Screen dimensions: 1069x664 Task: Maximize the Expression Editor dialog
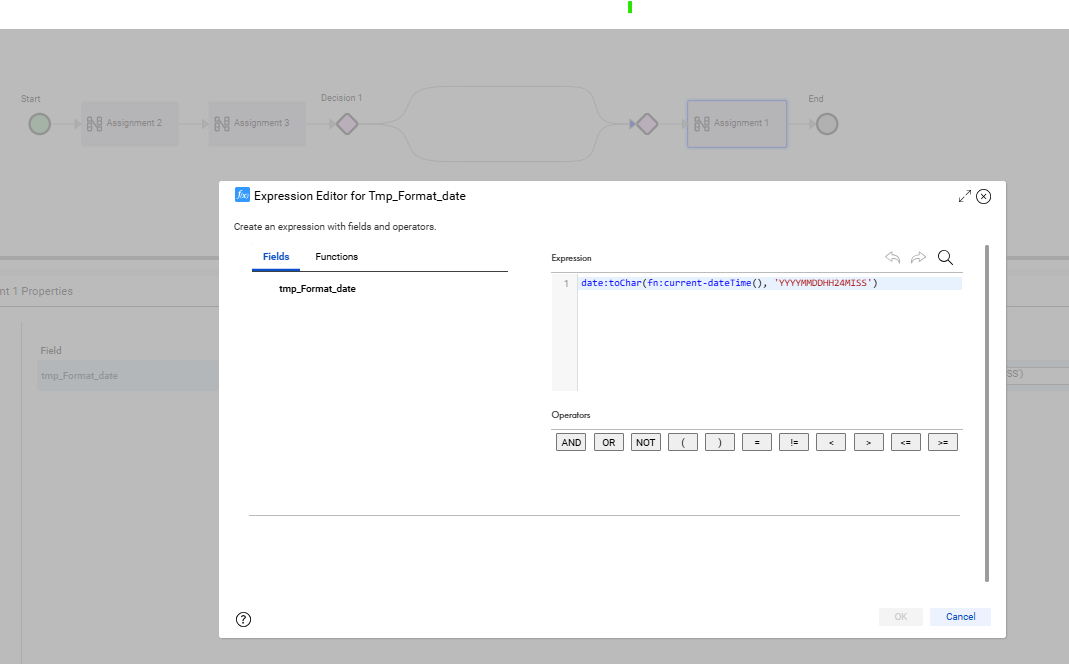coord(964,196)
